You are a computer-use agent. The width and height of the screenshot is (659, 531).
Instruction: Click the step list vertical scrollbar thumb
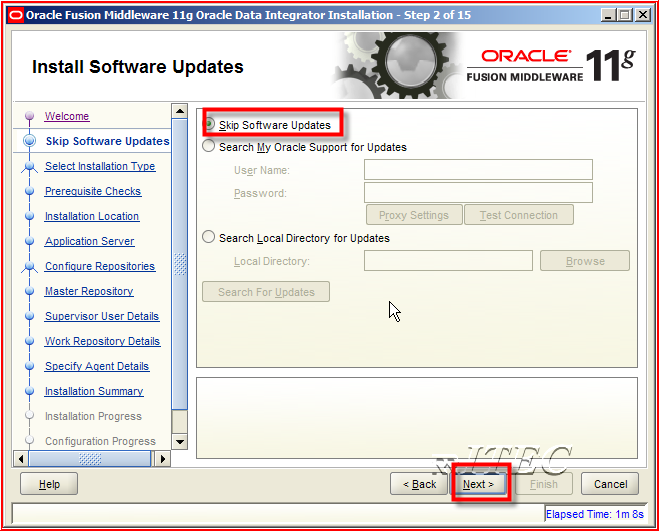click(179, 264)
